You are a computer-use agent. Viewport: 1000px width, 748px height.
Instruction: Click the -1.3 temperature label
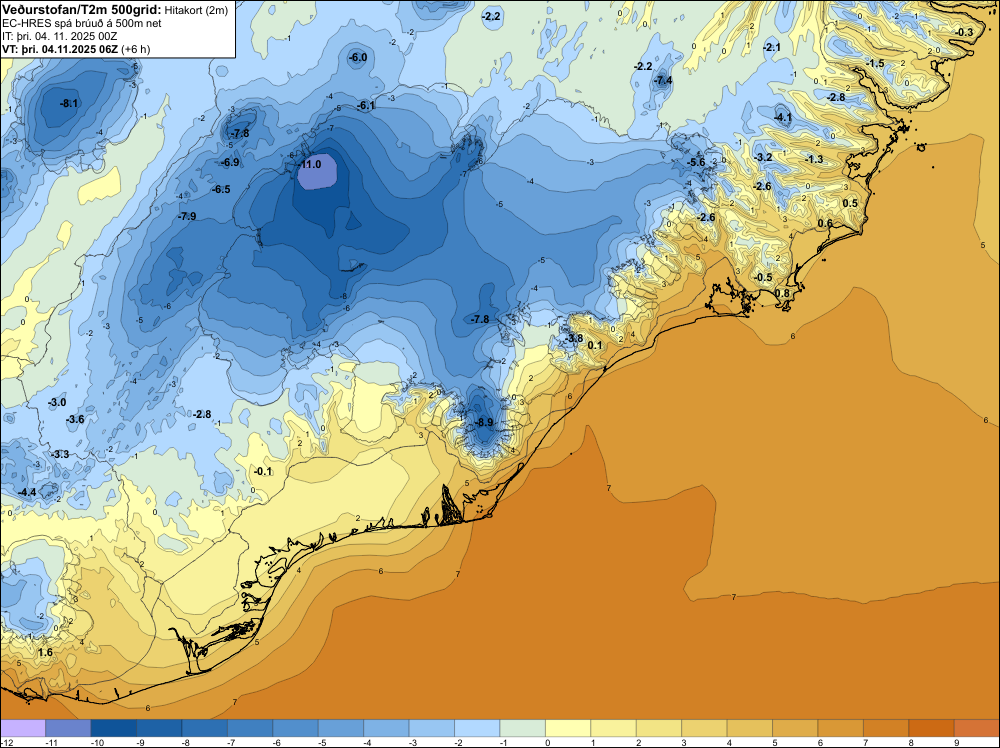[814, 159]
